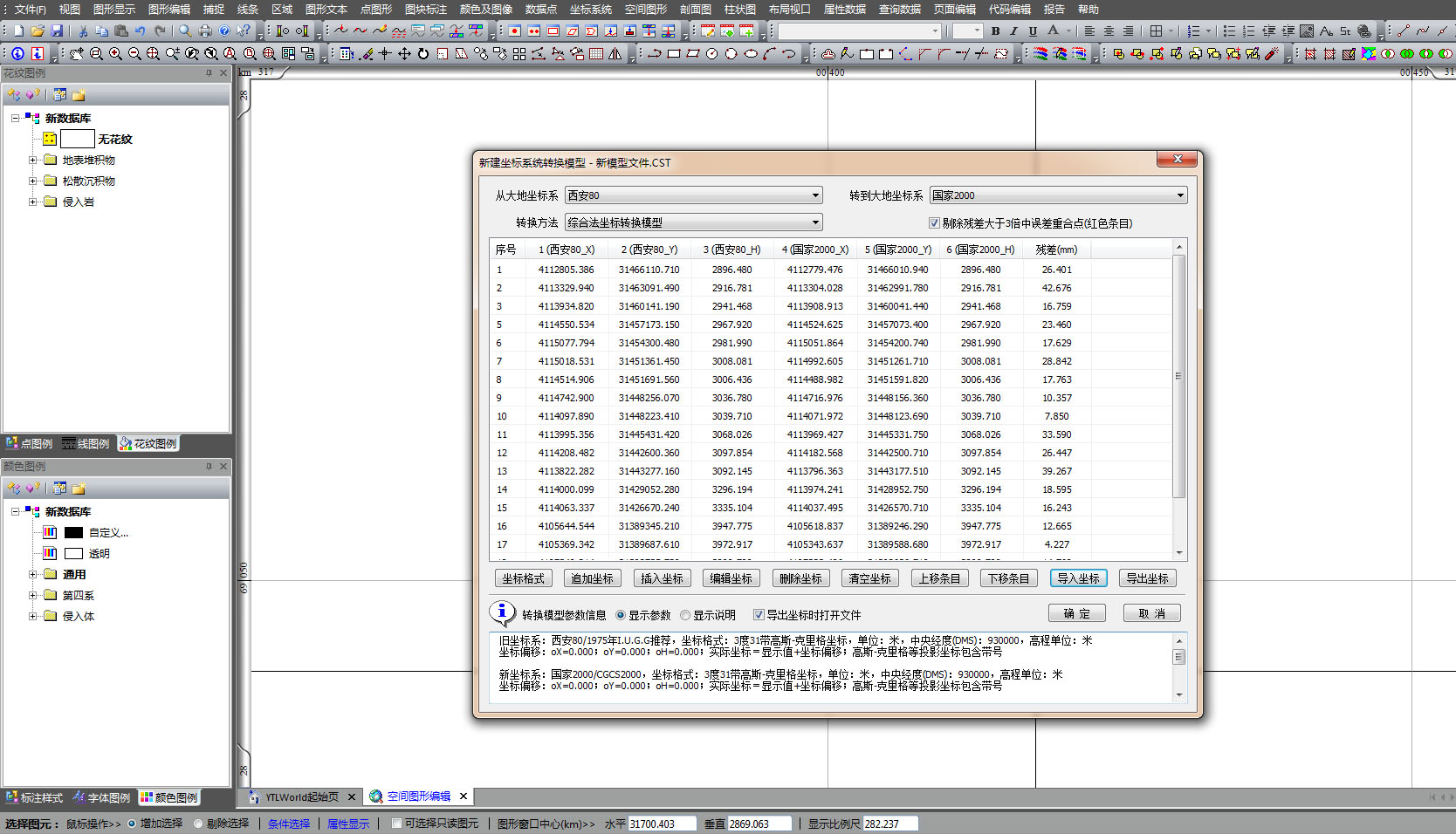
Task: Switch to 线图例 tab
Action: (x=86, y=443)
